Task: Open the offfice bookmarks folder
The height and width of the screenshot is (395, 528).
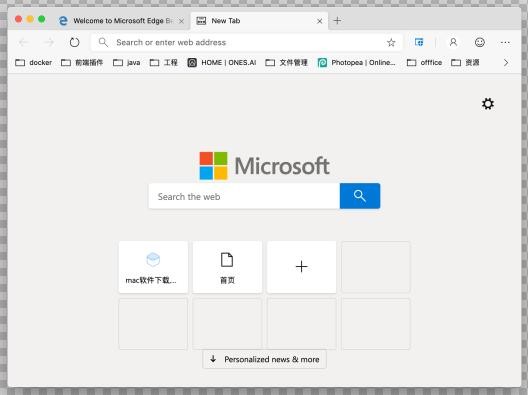Action: click(x=424, y=63)
